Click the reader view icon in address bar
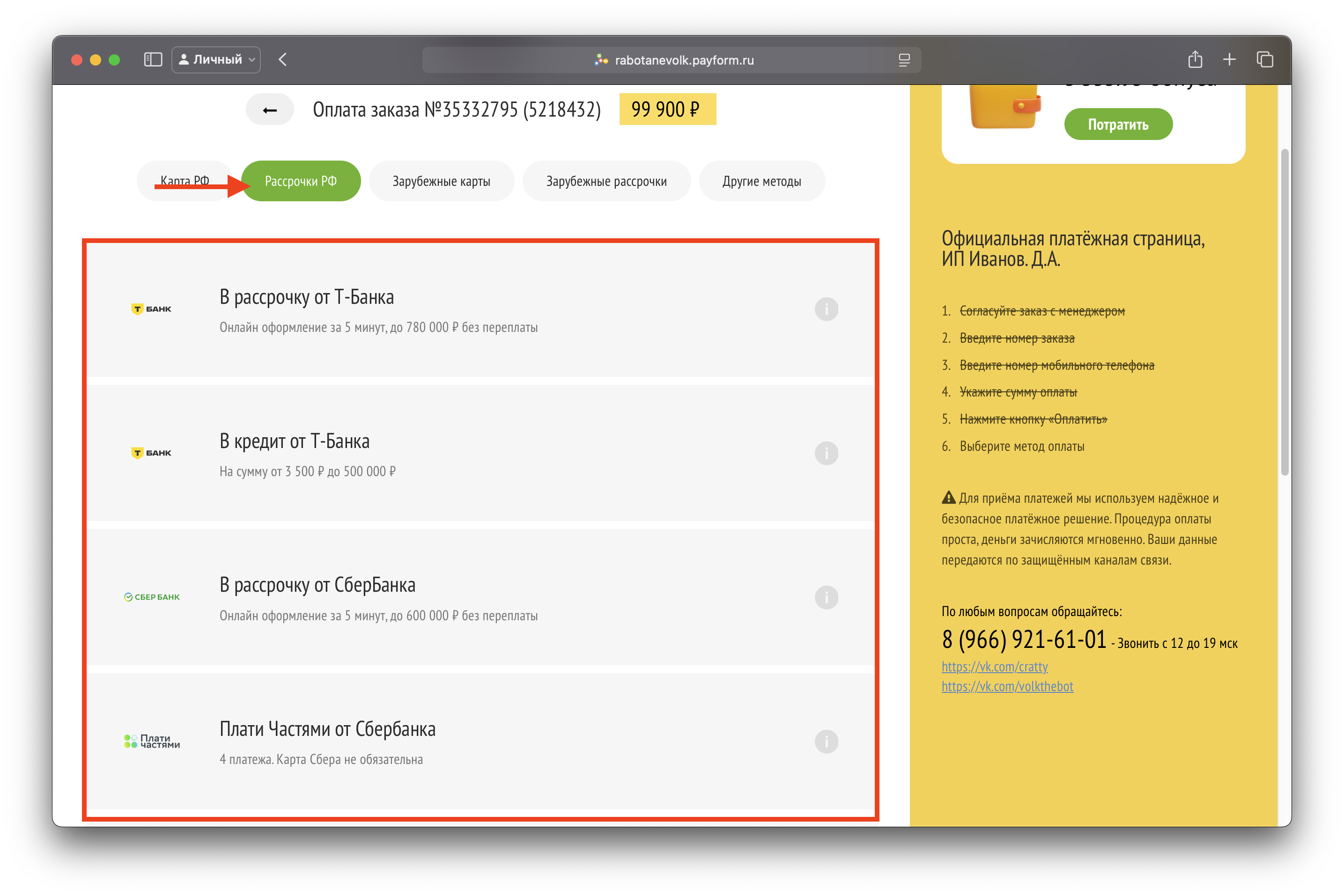 point(904,60)
